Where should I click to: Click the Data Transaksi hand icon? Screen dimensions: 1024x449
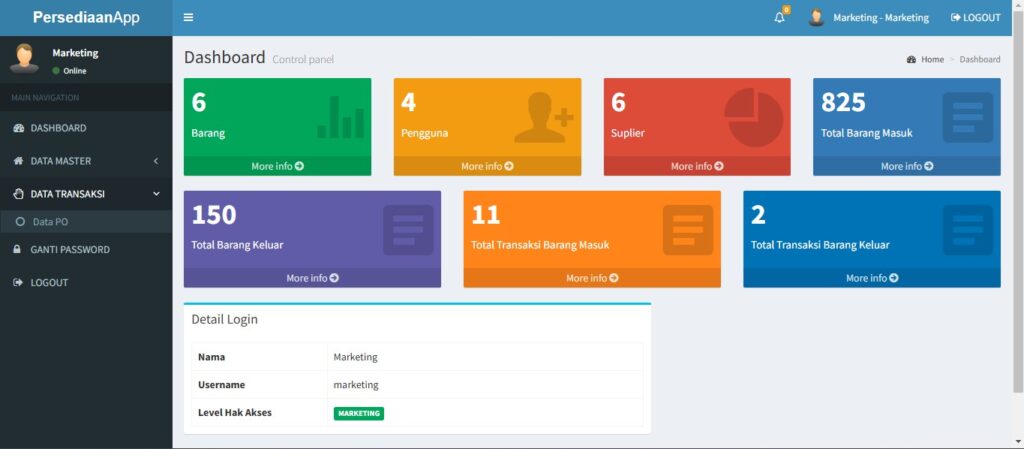click(18, 194)
